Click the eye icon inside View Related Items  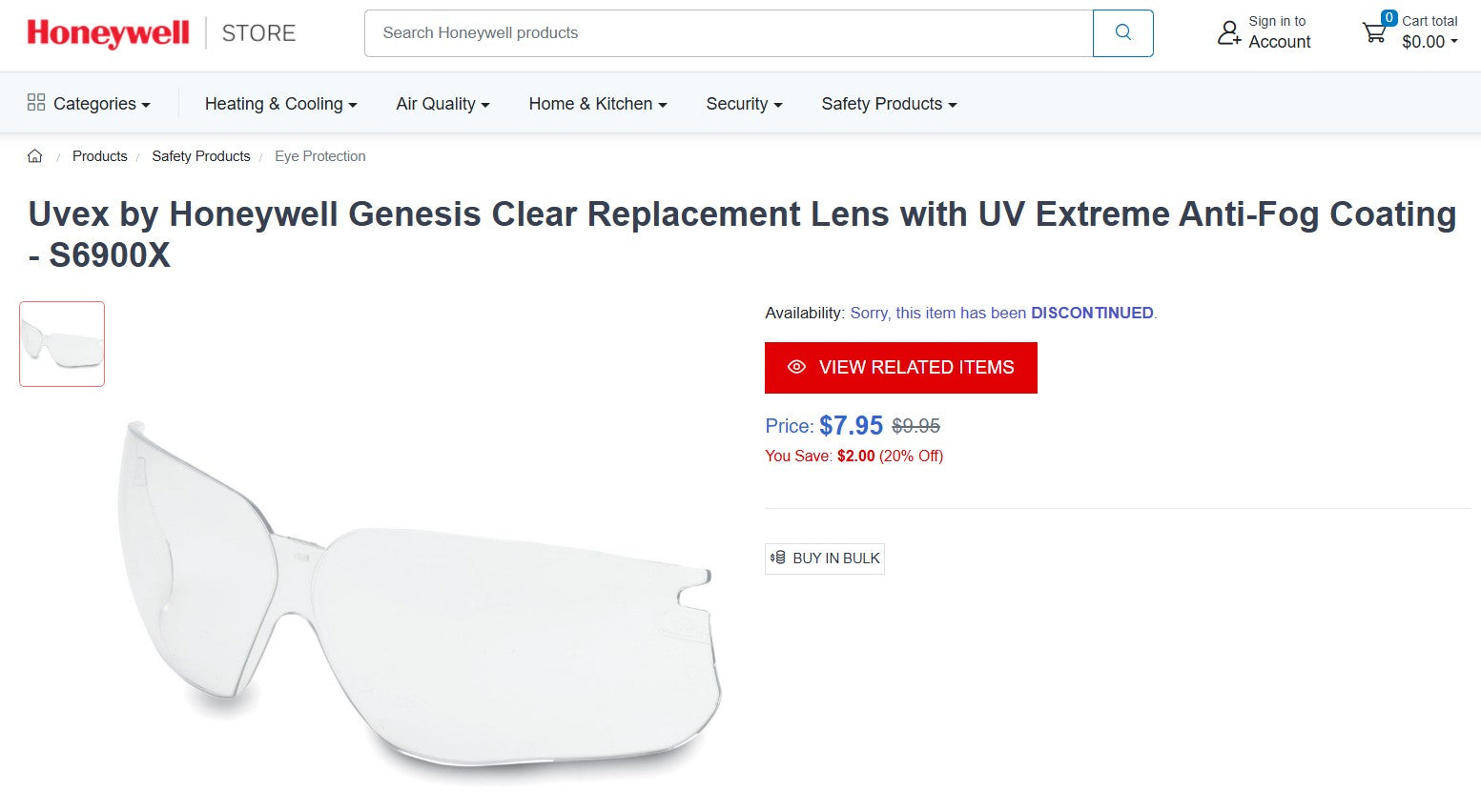796,367
